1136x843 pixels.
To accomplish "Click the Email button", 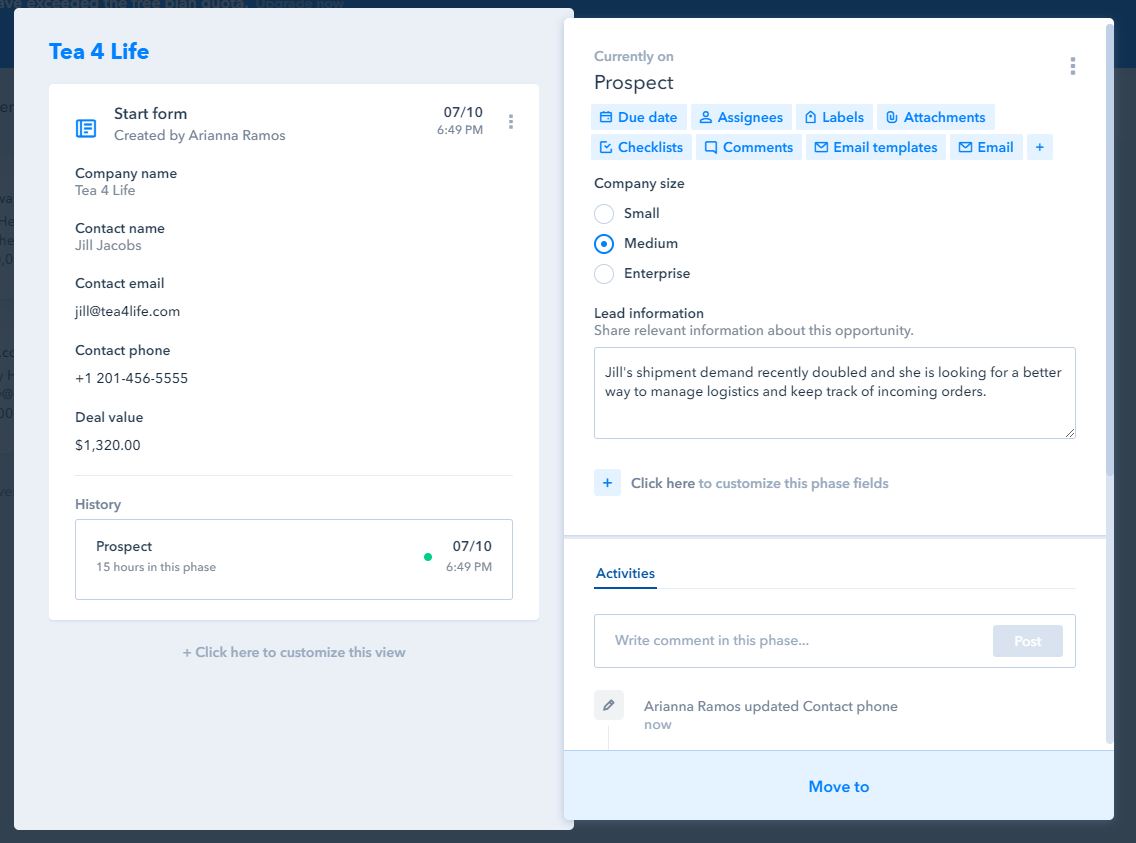I will point(986,147).
